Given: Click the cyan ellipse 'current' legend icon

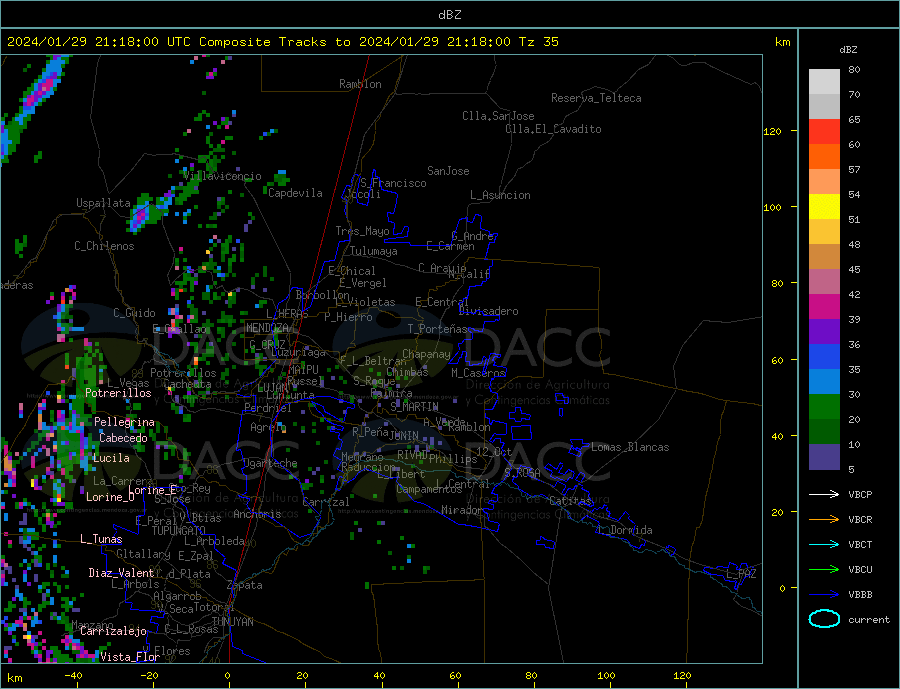Looking at the screenshot, I should (x=824, y=619).
